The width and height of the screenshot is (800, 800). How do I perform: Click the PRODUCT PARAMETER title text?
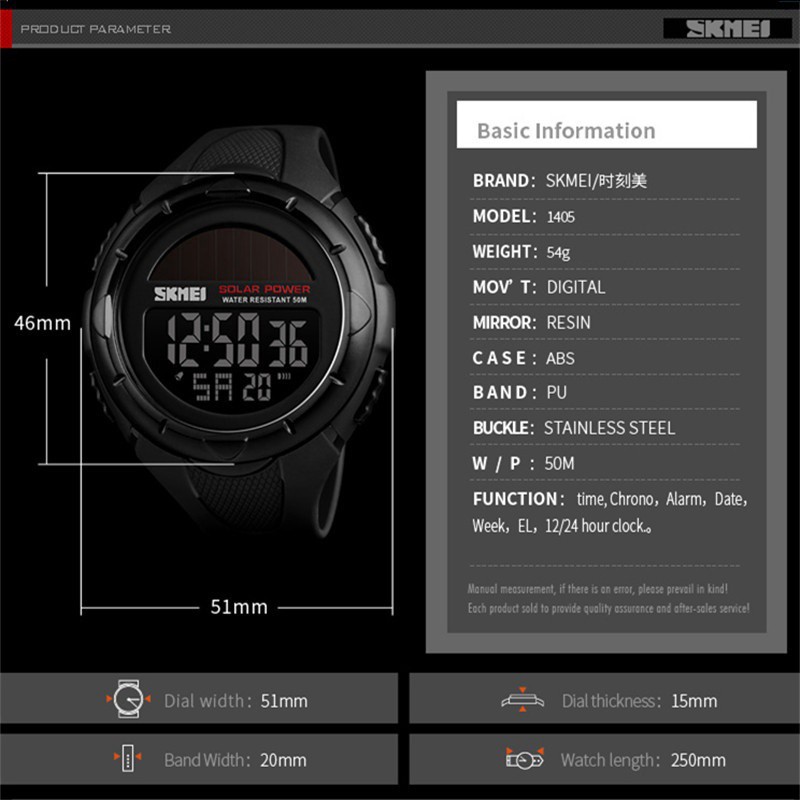point(96,29)
